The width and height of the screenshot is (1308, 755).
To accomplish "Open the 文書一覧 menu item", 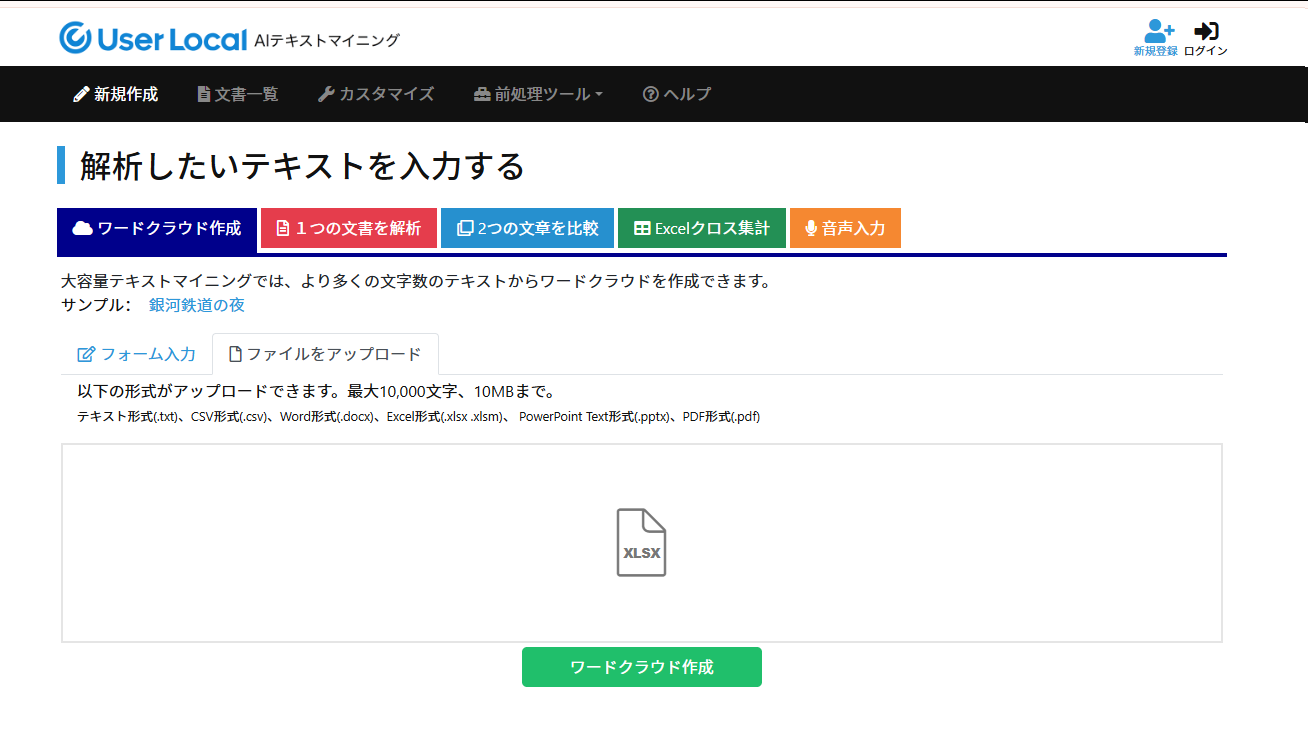I will point(237,93).
